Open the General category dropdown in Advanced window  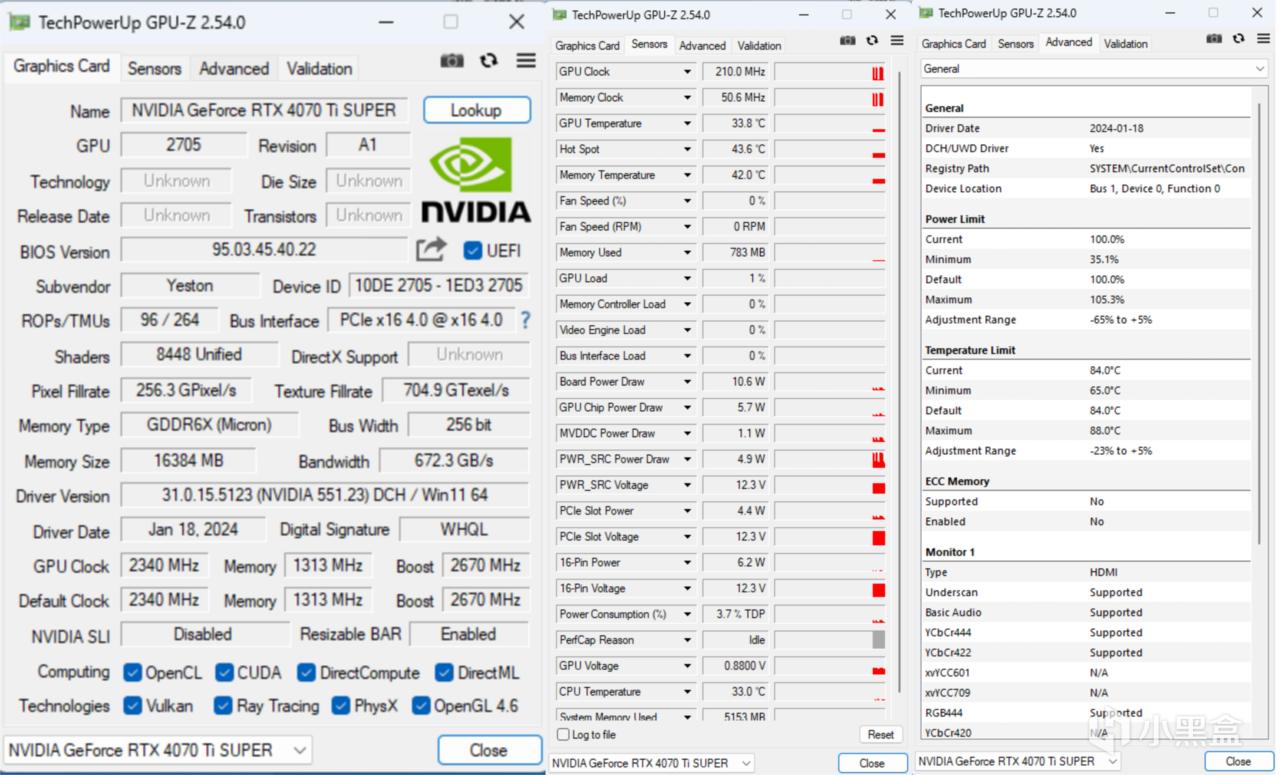click(x=1094, y=69)
